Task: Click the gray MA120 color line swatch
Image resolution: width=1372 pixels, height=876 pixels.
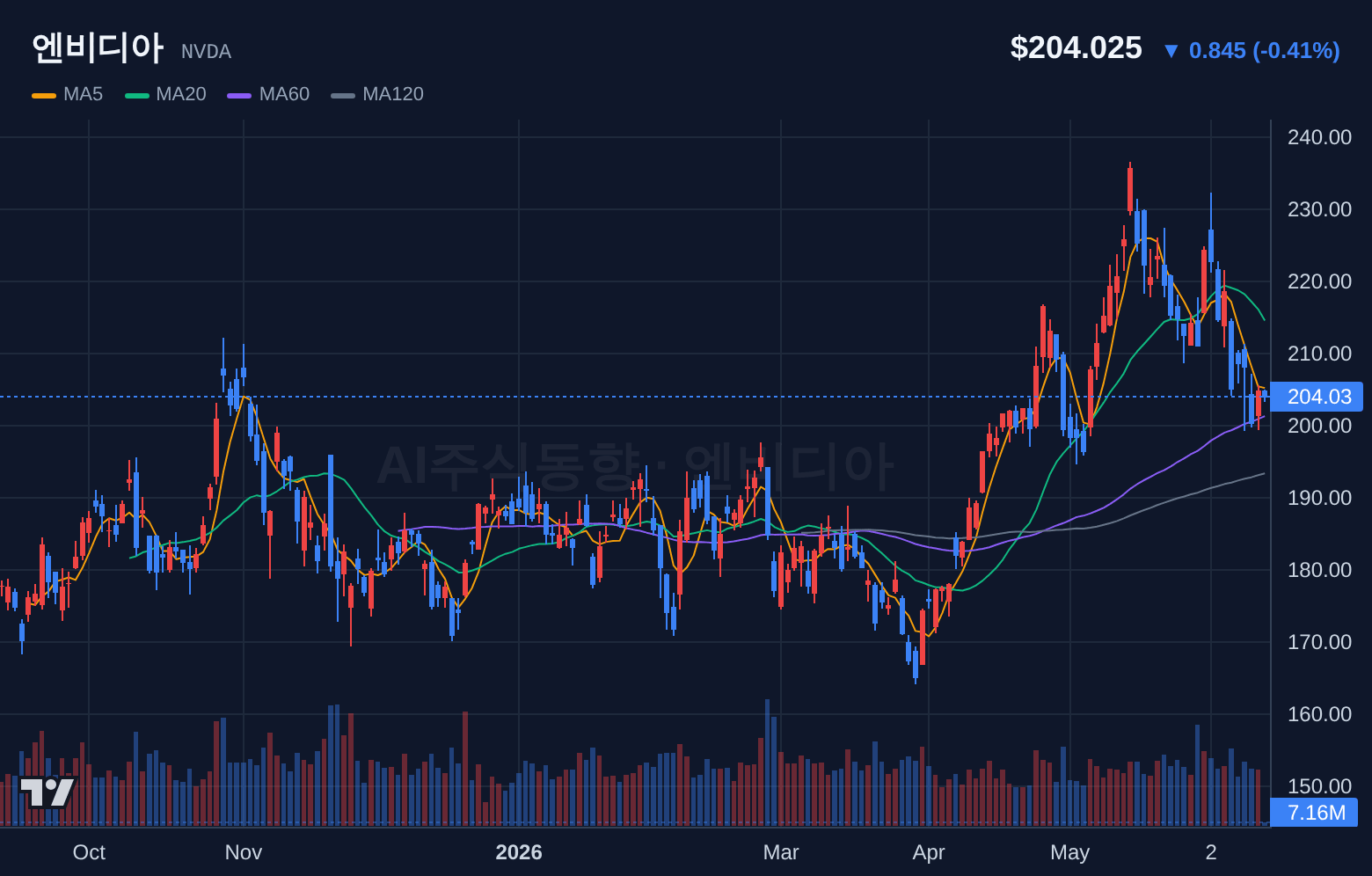Action: (343, 95)
